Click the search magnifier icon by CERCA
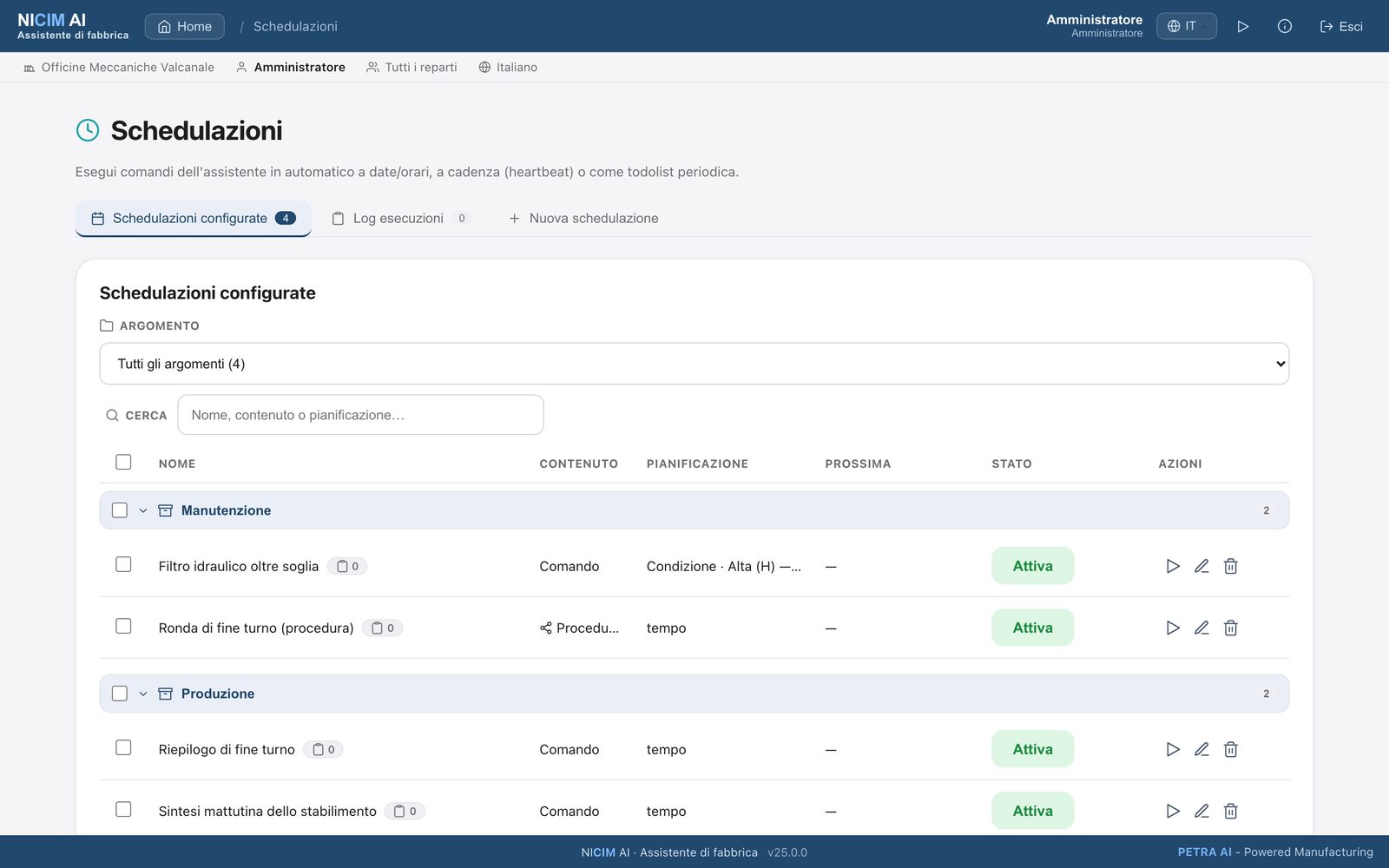This screenshot has height=868, width=1389. click(x=112, y=415)
